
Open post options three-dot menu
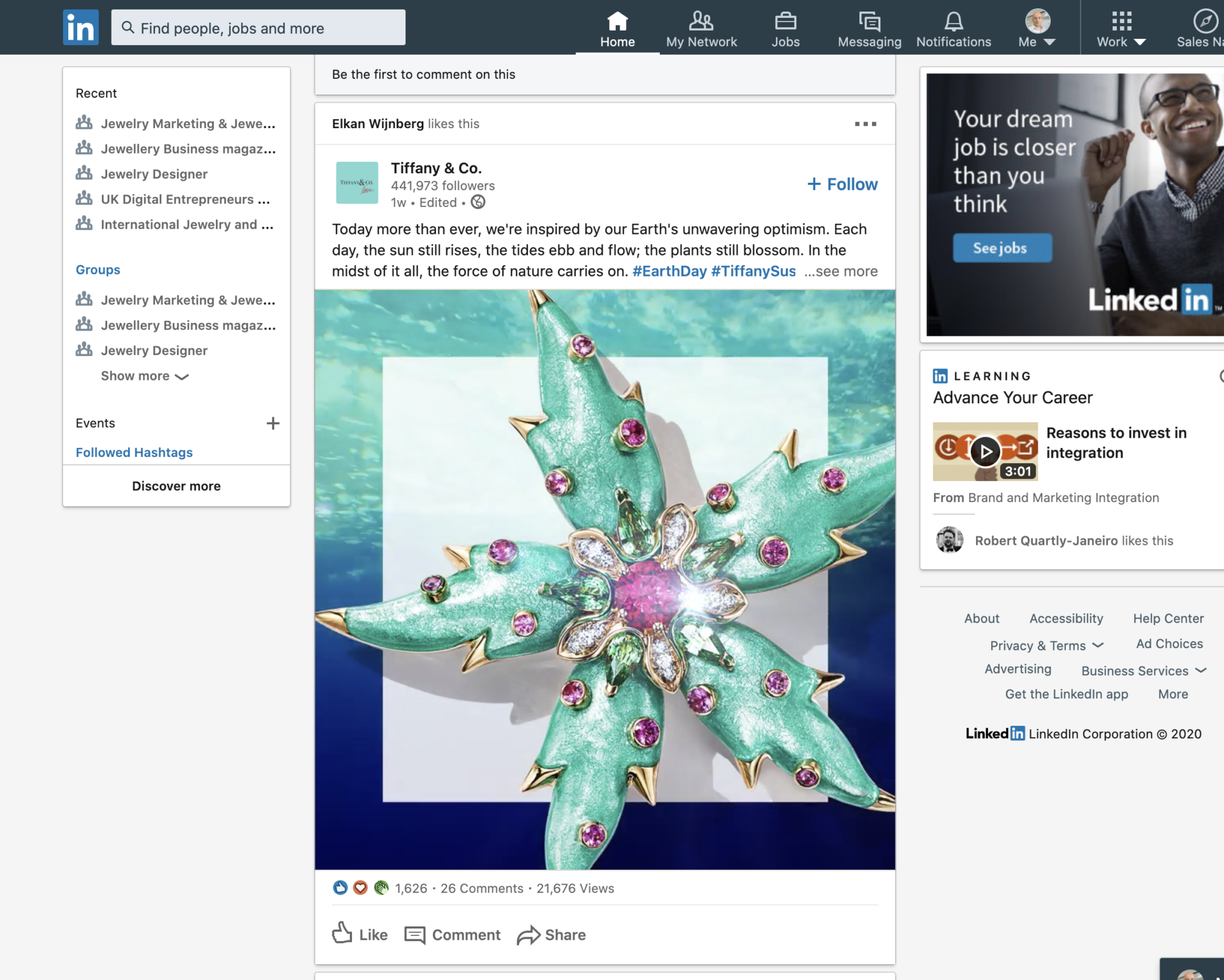tap(865, 124)
